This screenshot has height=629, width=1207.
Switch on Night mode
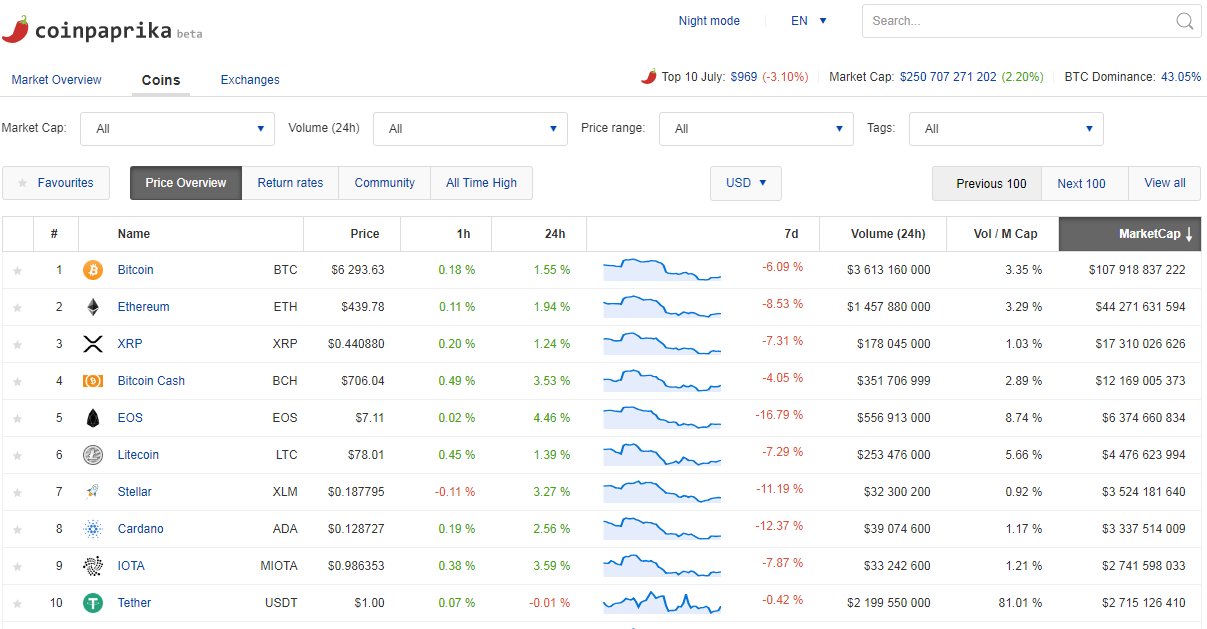(x=709, y=21)
